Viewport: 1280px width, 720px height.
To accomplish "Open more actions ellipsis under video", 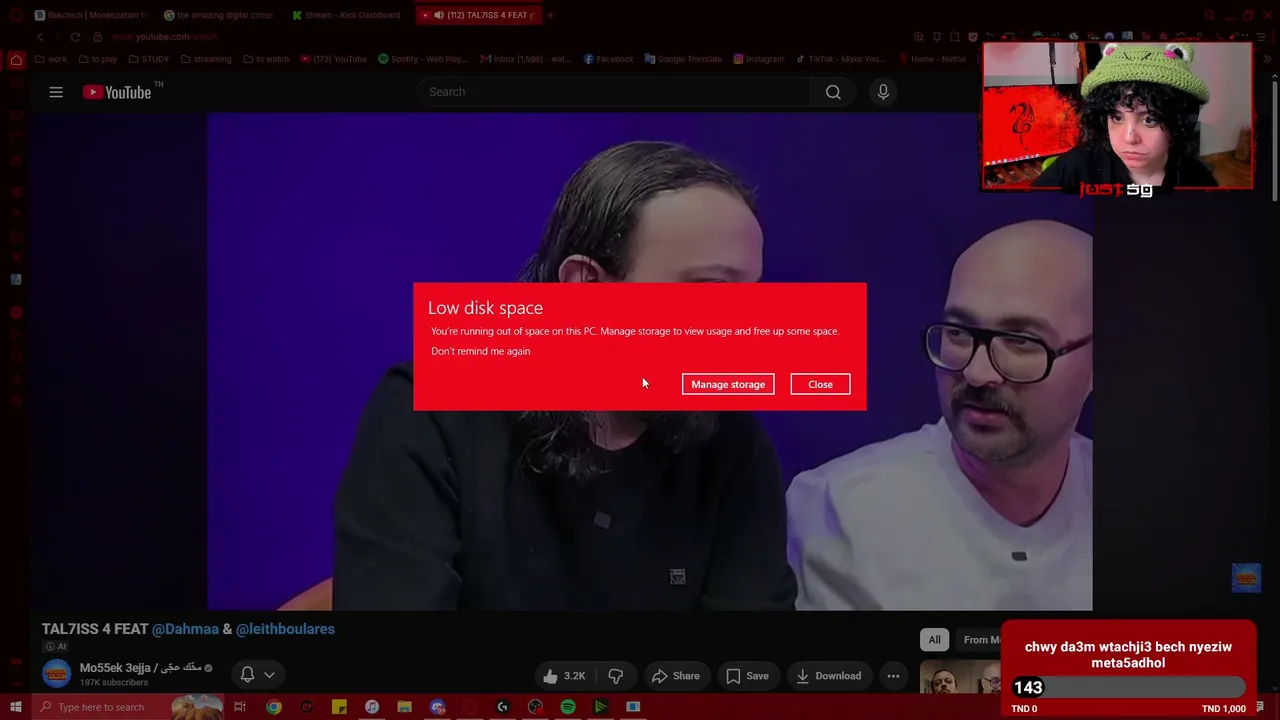I will [x=893, y=676].
